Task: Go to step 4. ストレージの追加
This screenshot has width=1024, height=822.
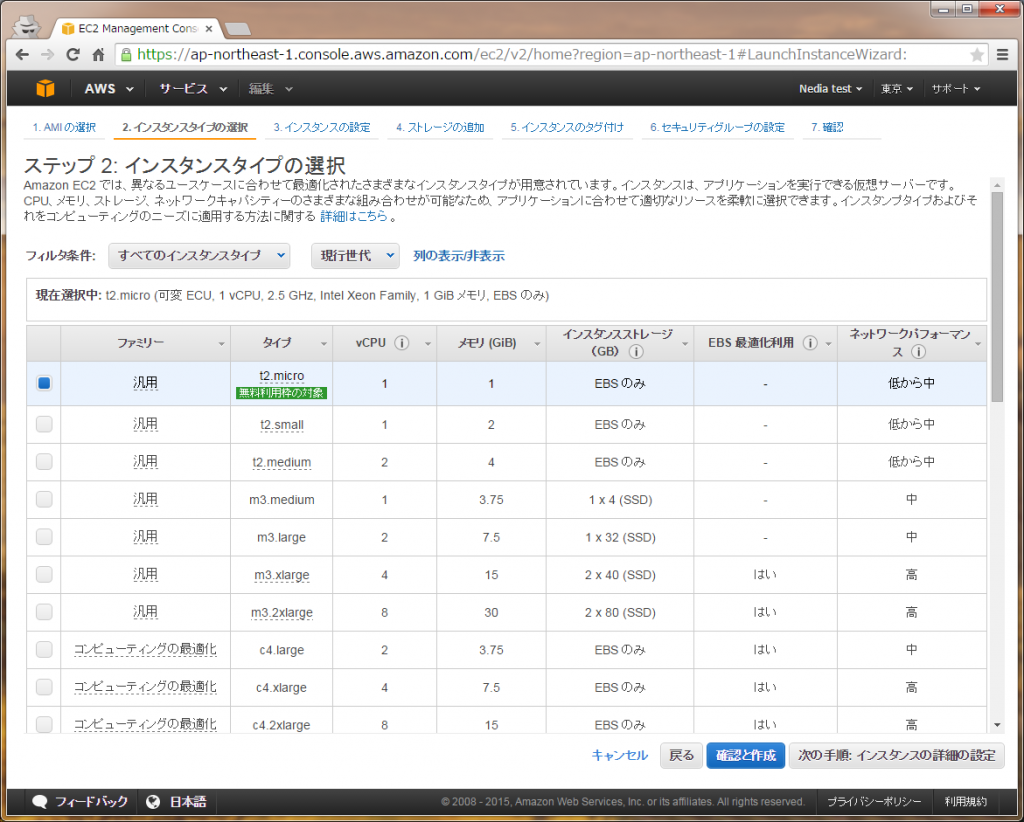Action: pos(440,127)
